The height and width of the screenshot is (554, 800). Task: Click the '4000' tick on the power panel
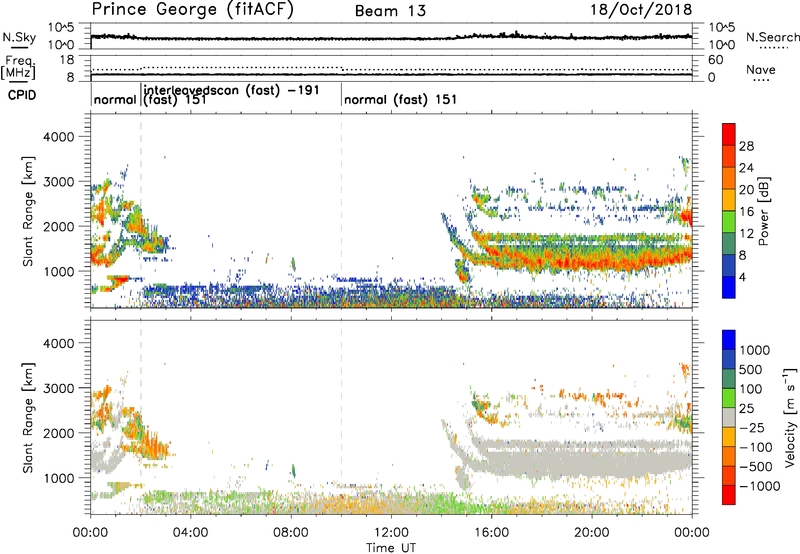click(x=58, y=137)
